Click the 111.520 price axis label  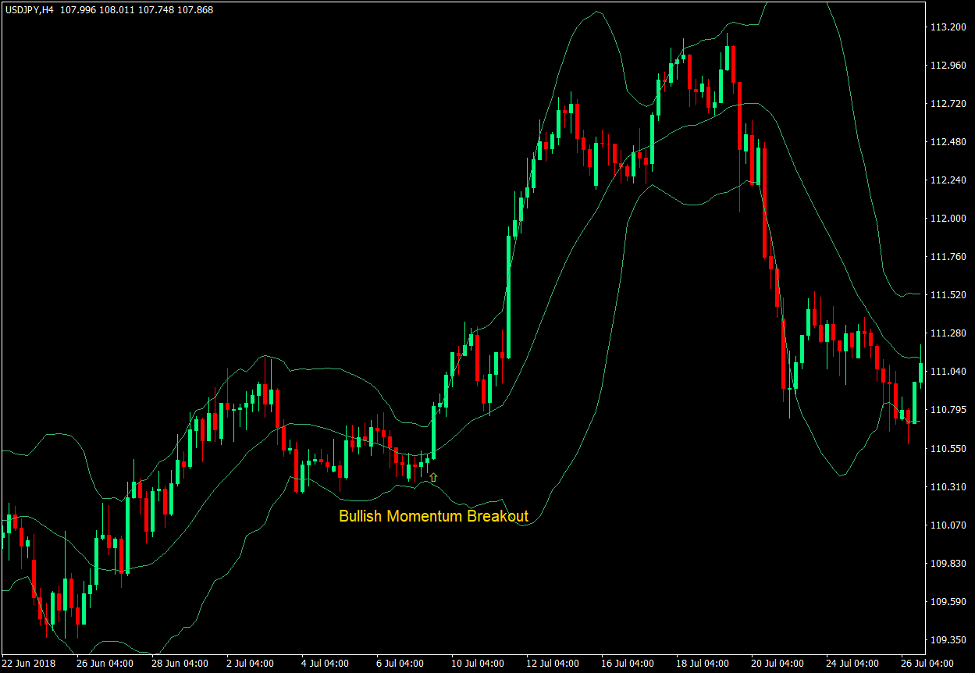pos(946,295)
